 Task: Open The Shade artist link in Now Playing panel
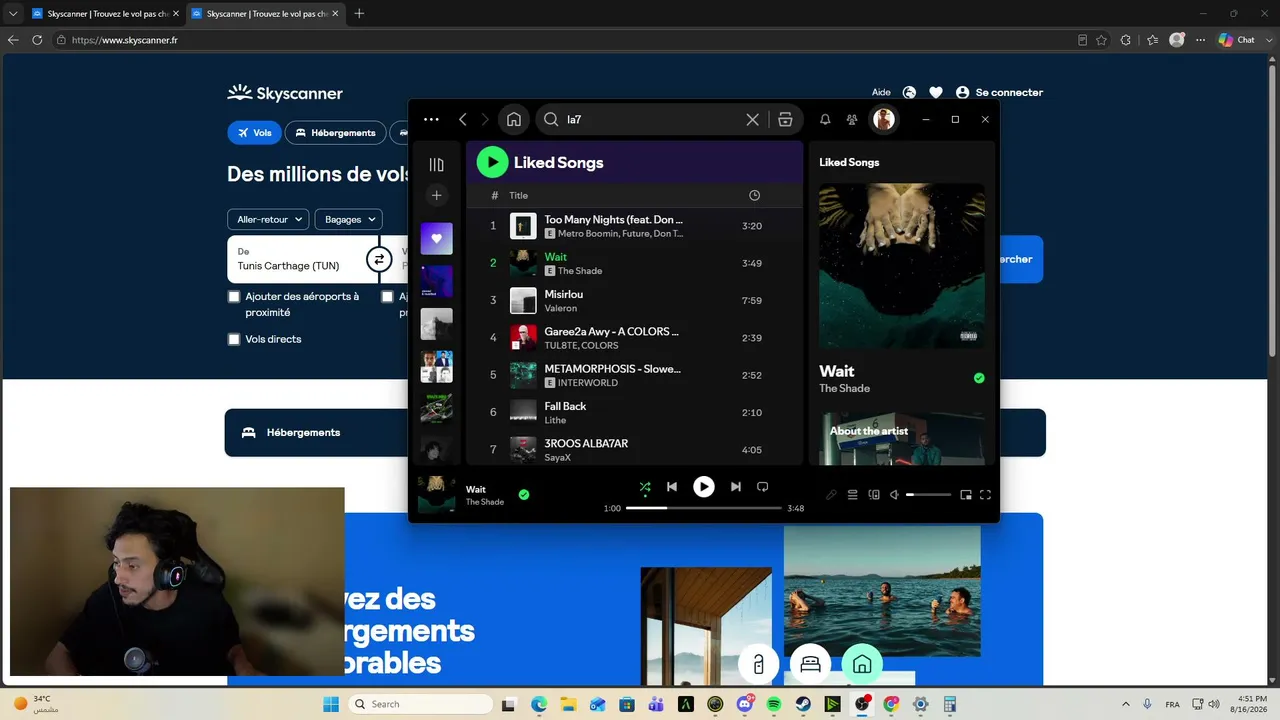click(x=845, y=388)
